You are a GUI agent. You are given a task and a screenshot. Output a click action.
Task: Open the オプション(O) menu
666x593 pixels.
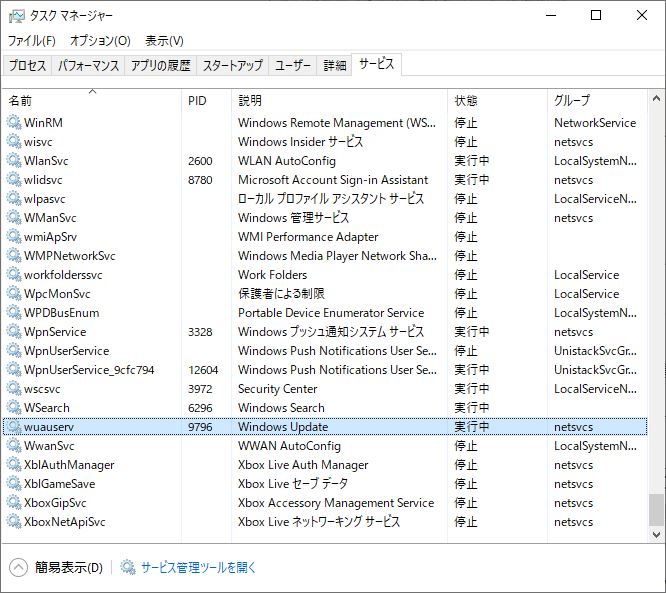coord(100,41)
